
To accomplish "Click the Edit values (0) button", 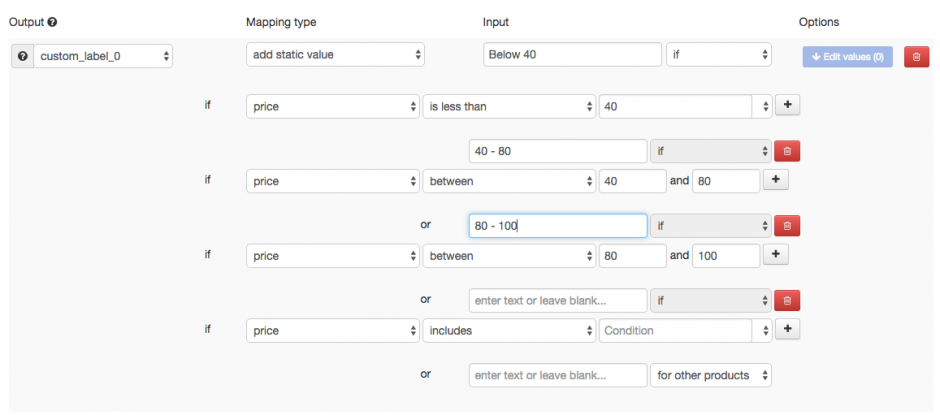I will point(848,57).
